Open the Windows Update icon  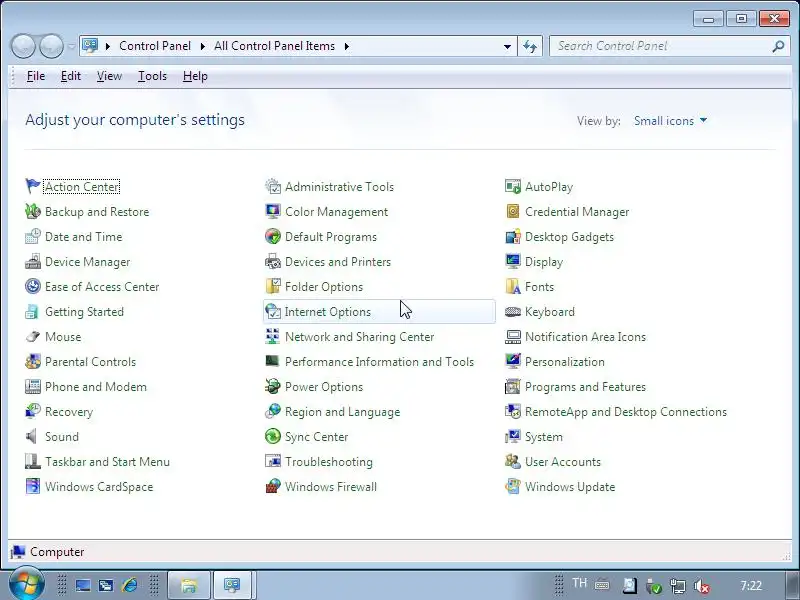513,486
